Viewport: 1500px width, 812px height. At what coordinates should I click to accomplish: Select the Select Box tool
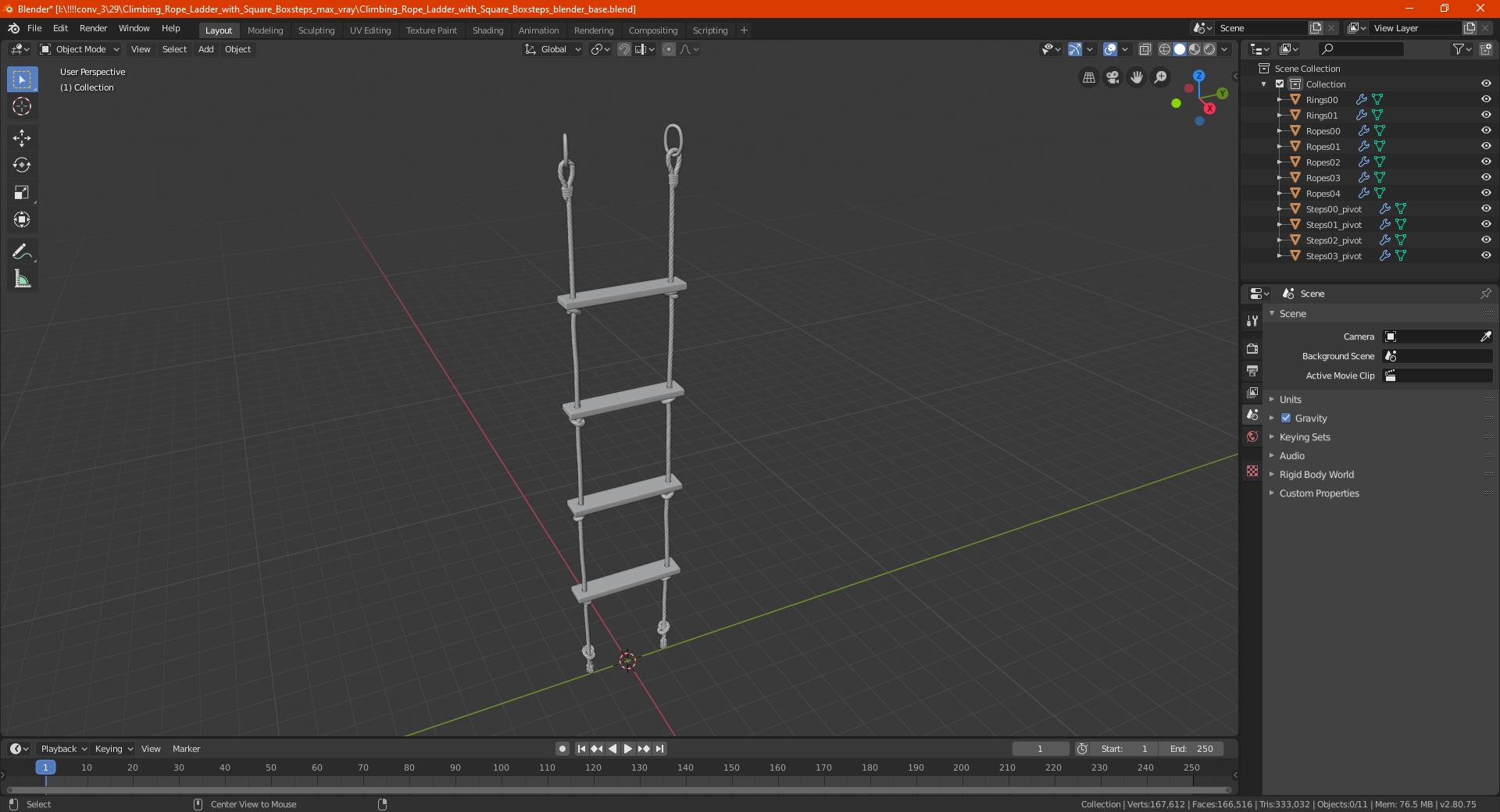click(22, 80)
